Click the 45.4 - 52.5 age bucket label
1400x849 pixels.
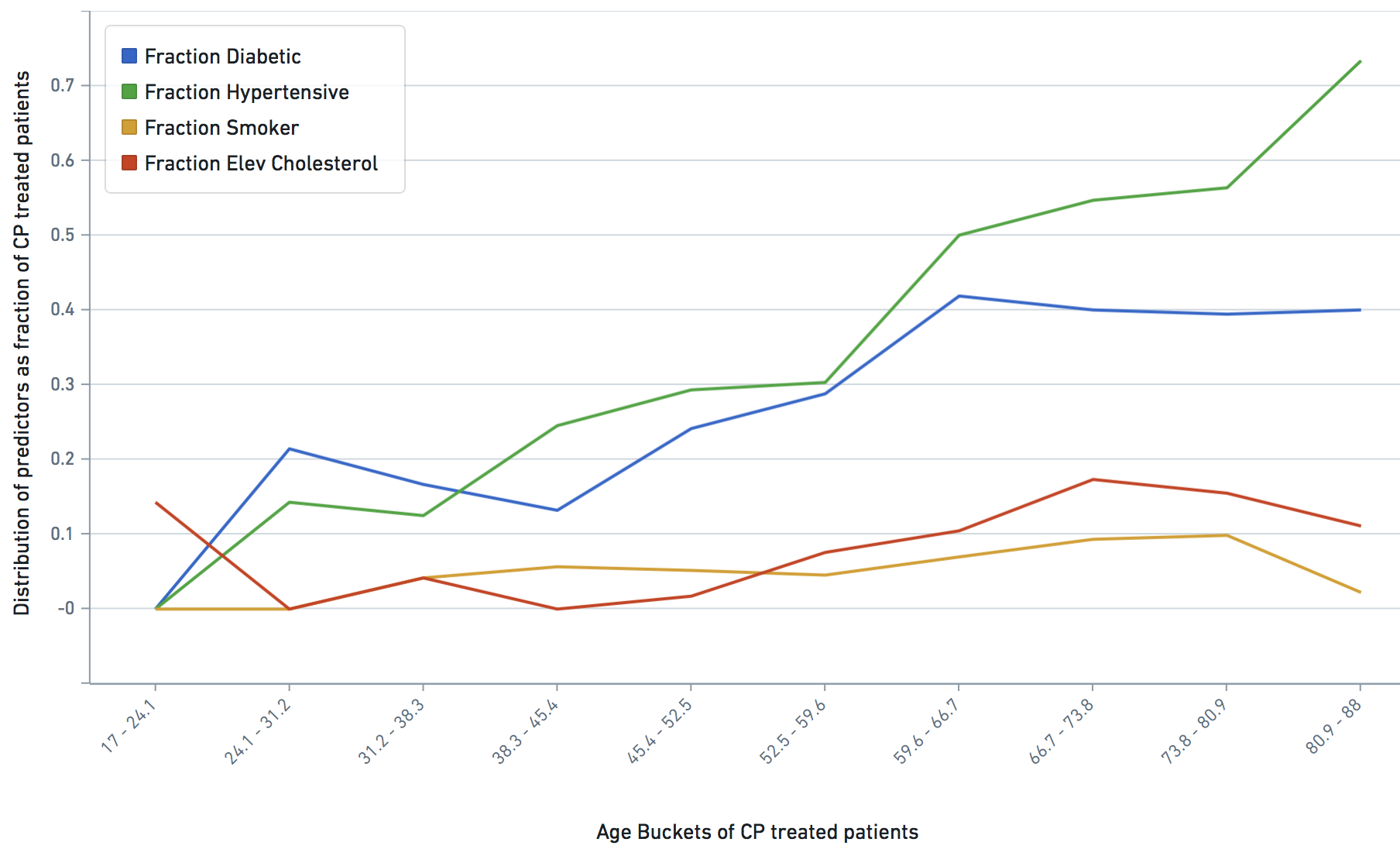[661, 731]
